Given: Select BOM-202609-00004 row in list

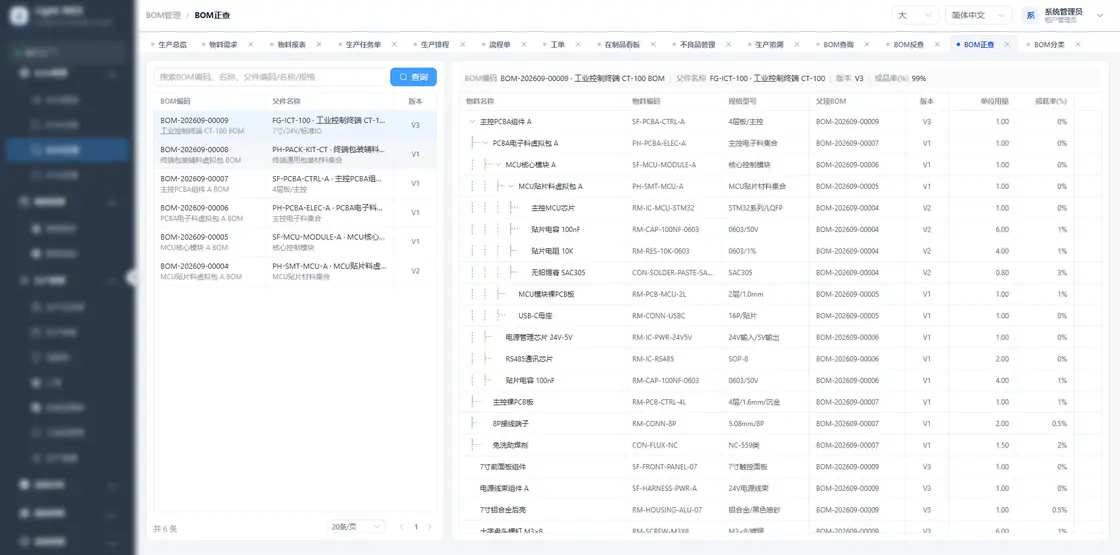Looking at the screenshot, I should coord(295,271).
